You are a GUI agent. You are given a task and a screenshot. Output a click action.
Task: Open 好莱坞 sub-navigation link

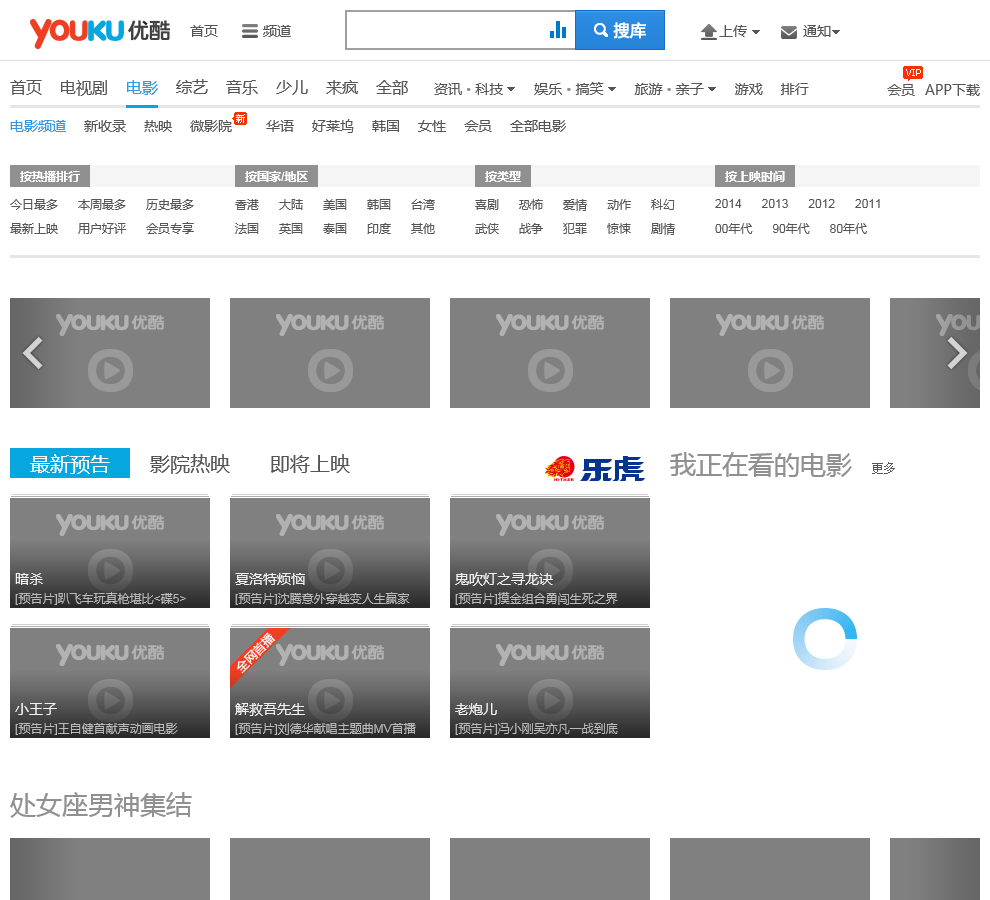click(x=333, y=126)
